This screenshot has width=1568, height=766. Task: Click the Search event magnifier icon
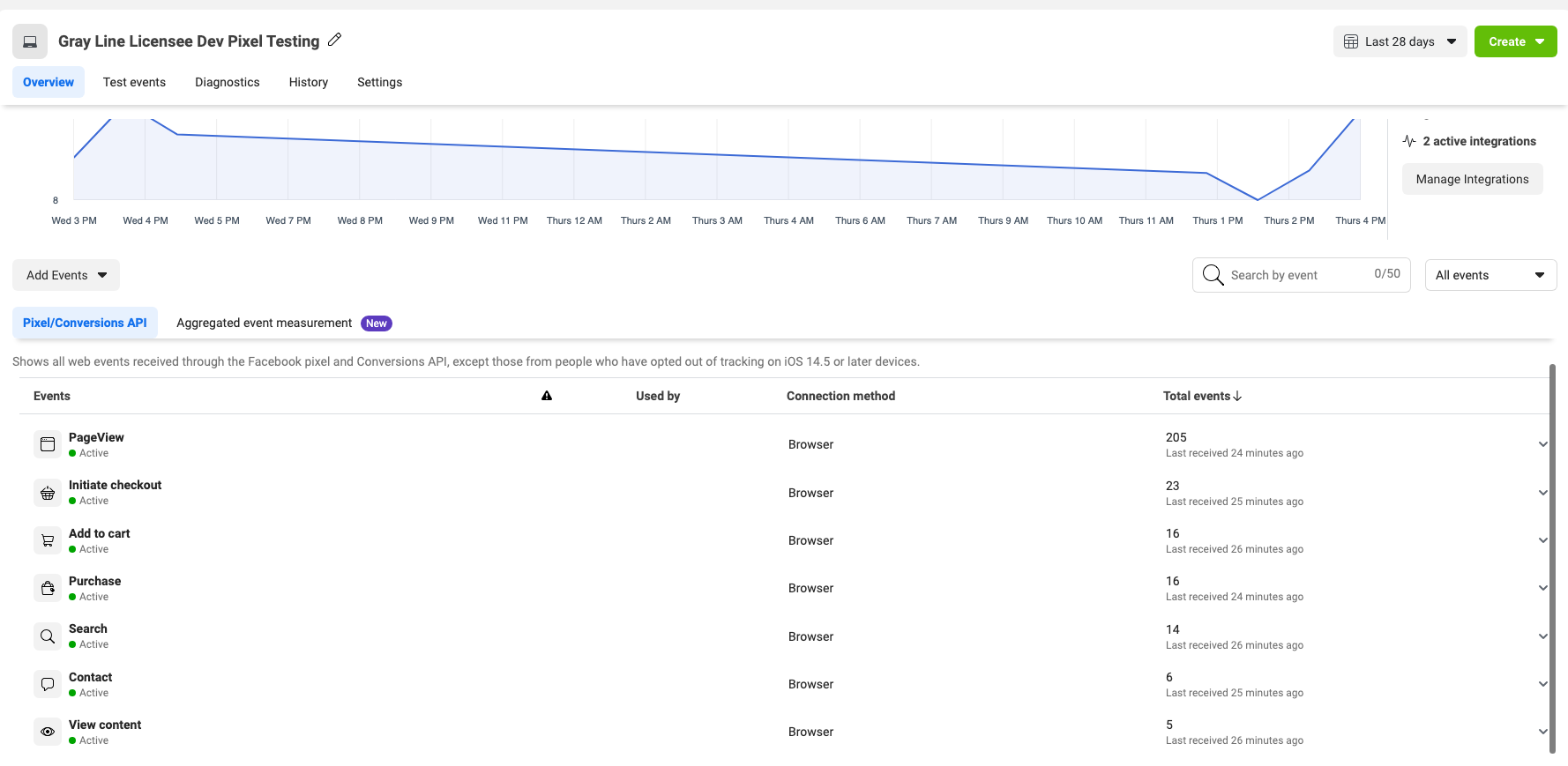click(x=48, y=636)
